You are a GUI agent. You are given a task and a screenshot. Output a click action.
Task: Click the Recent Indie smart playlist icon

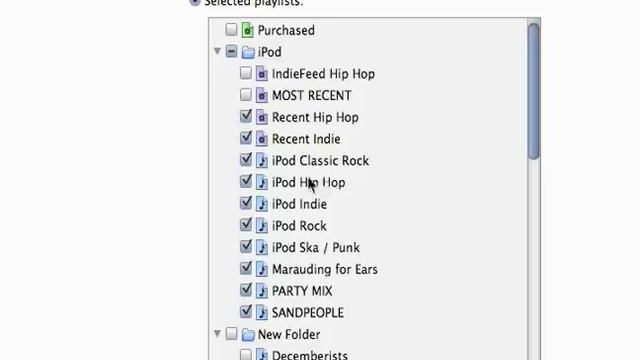click(262, 139)
